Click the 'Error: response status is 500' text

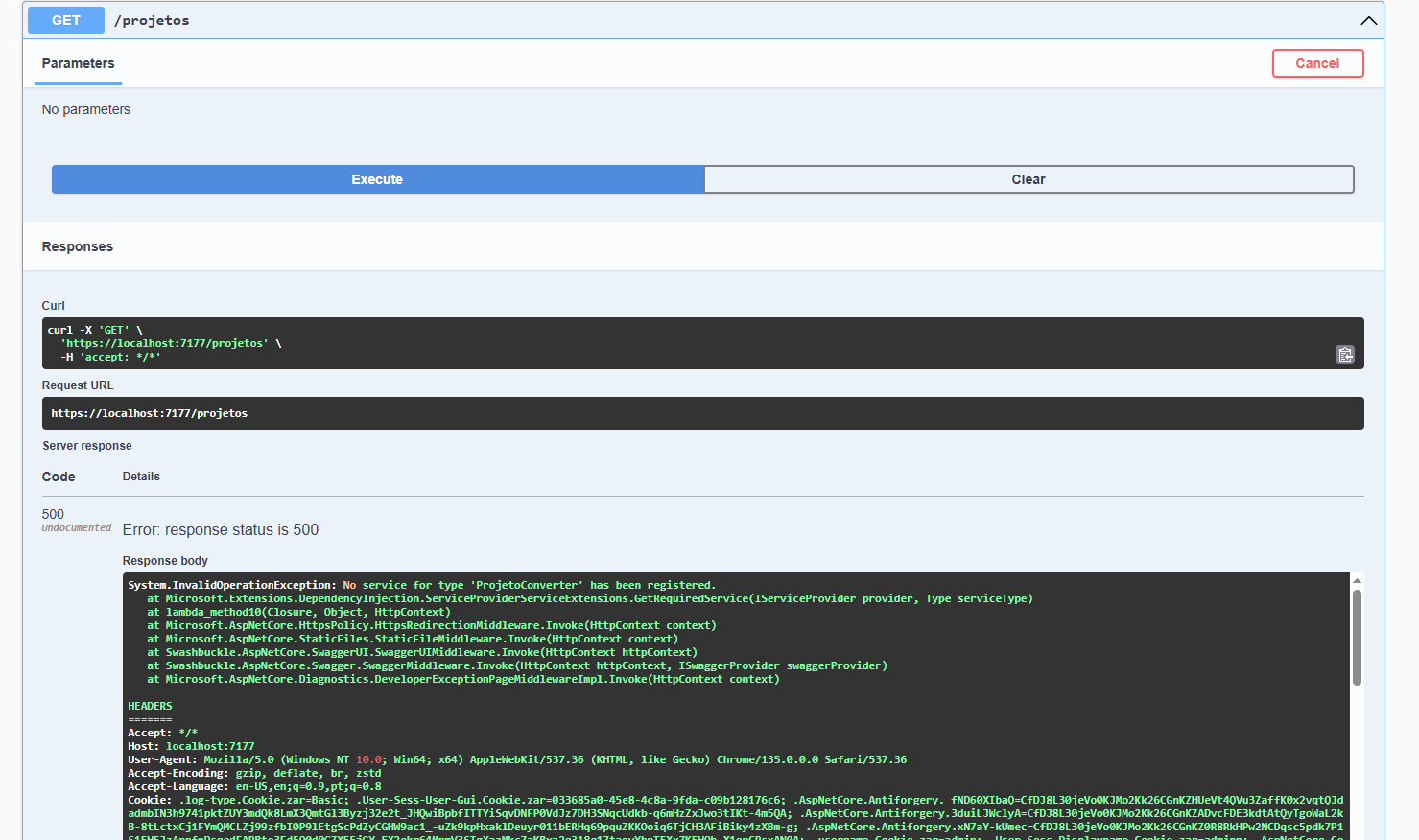pyautogui.click(x=221, y=529)
